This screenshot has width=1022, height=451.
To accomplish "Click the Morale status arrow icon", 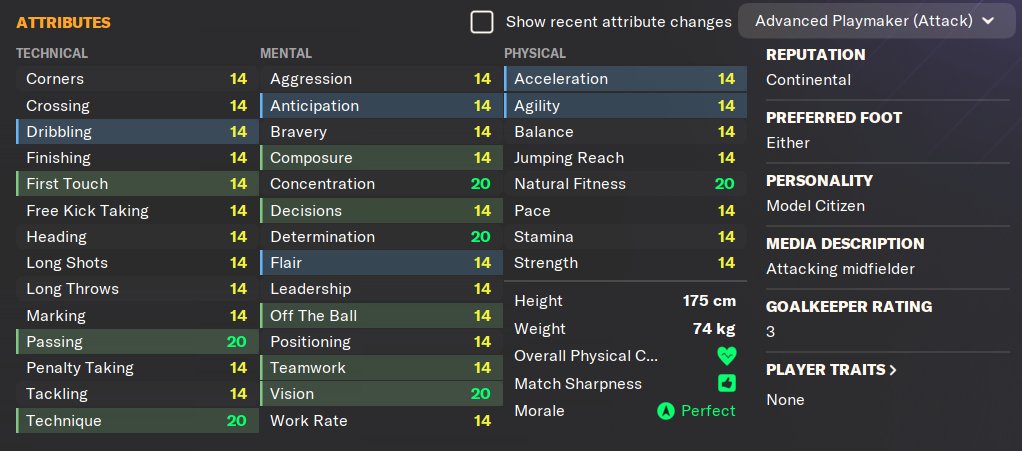I will coord(665,411).
